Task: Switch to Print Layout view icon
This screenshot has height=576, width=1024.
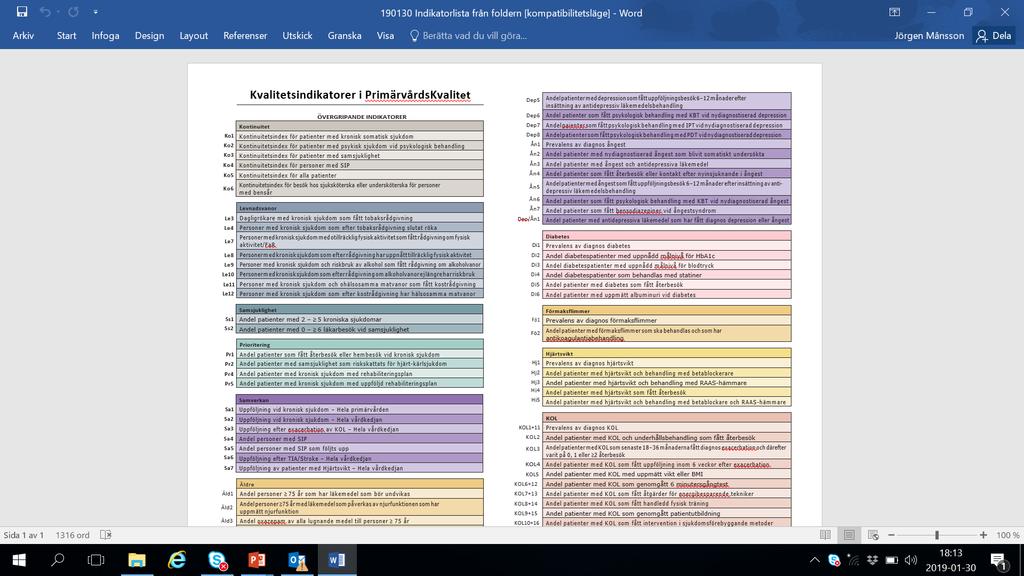Action: coord(849,535)
